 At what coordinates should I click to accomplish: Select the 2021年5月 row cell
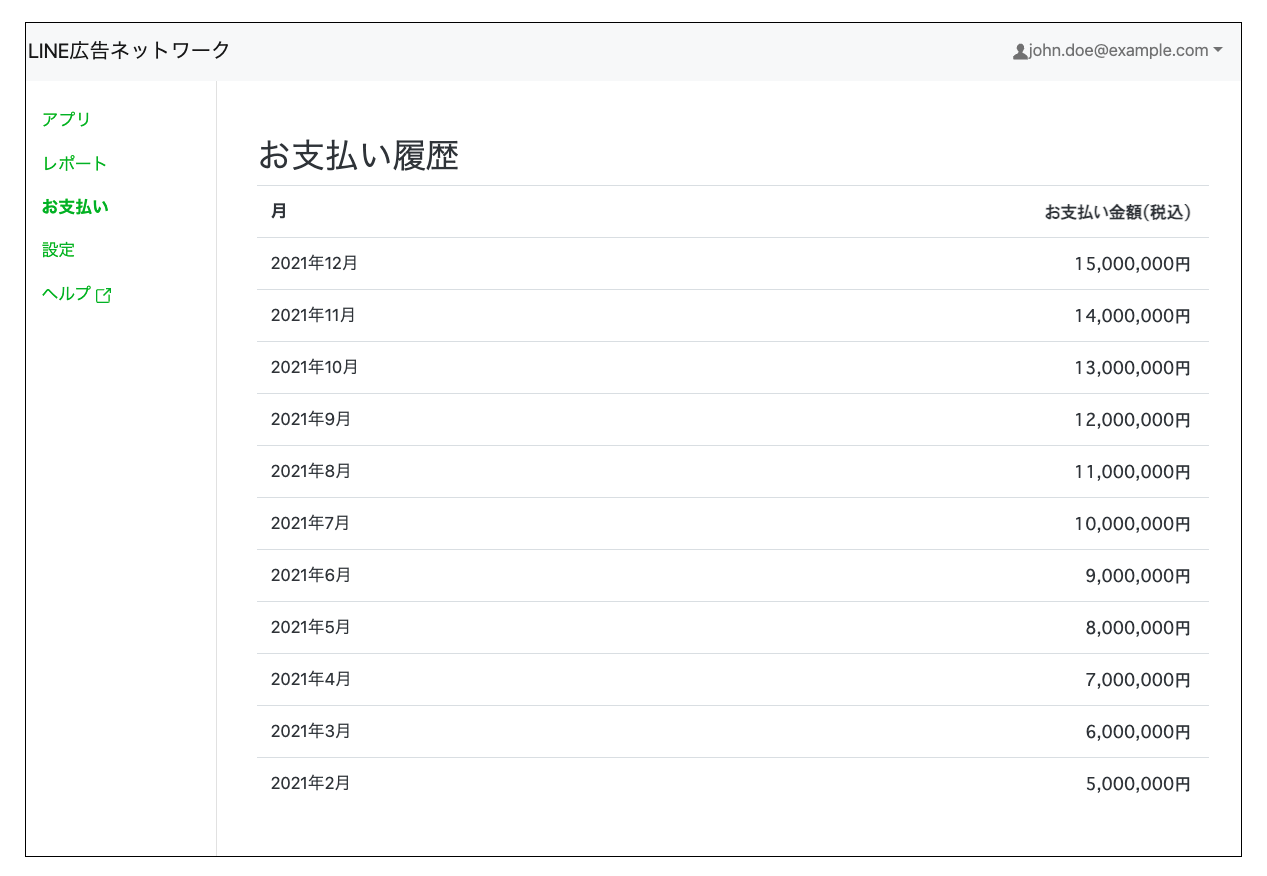pos(310,628)
